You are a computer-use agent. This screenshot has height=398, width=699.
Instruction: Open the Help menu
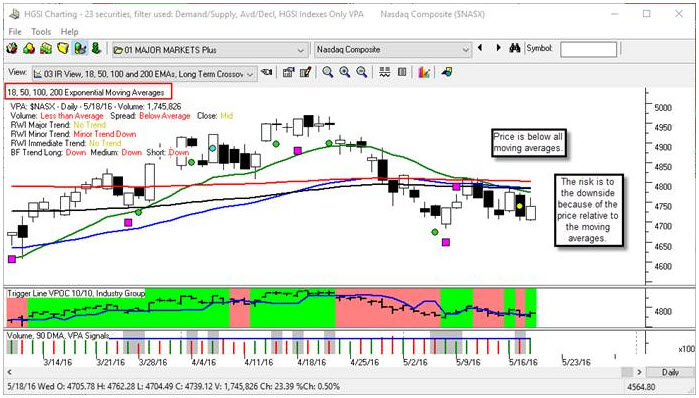(x=69, y=32)
